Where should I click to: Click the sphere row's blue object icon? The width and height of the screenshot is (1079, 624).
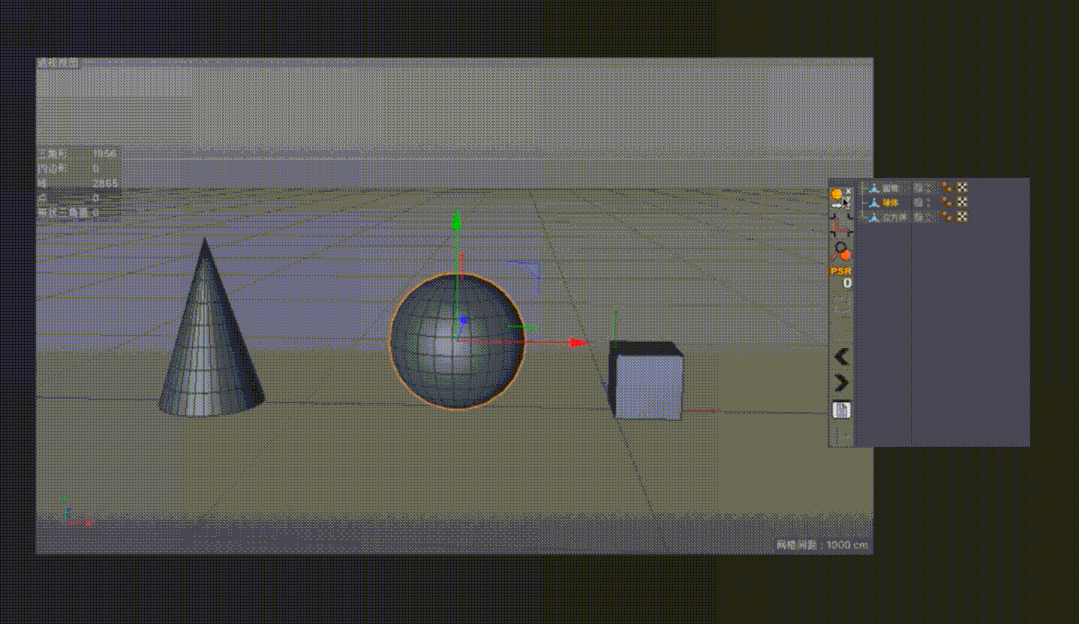pyautogui.click(x=873, y=202)
